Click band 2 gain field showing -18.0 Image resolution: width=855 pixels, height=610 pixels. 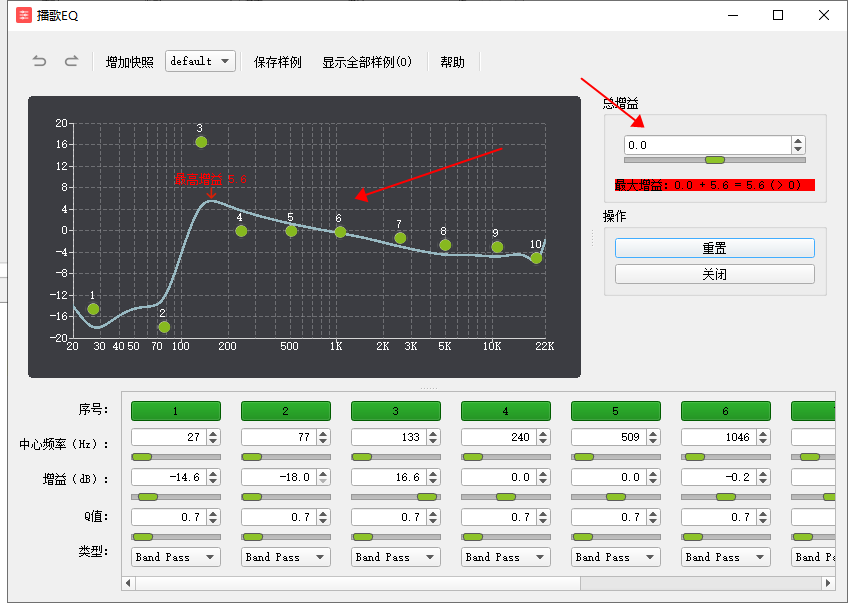279,477
